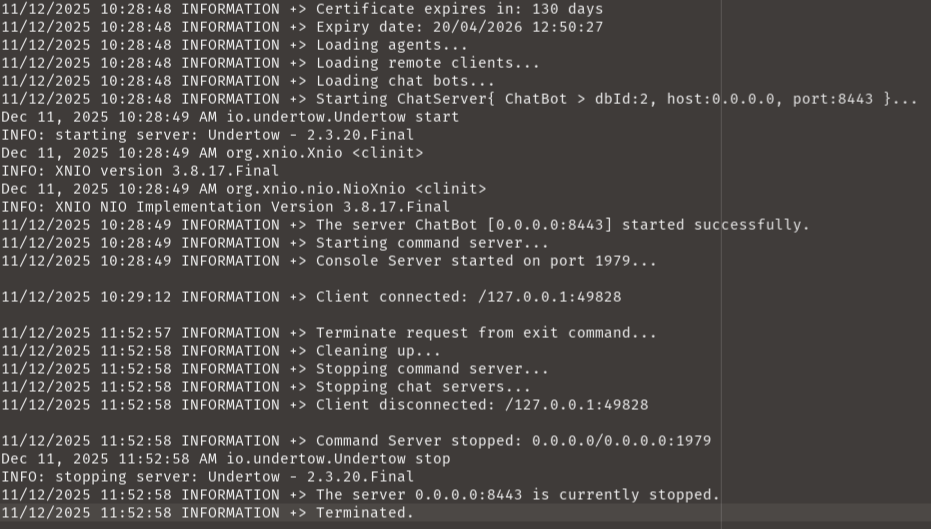Click the "Client connected: /127.0.0.1:49828" line
Image resolution: width=931 pixels, height=529 pixels.
click(x=482, y=297)
